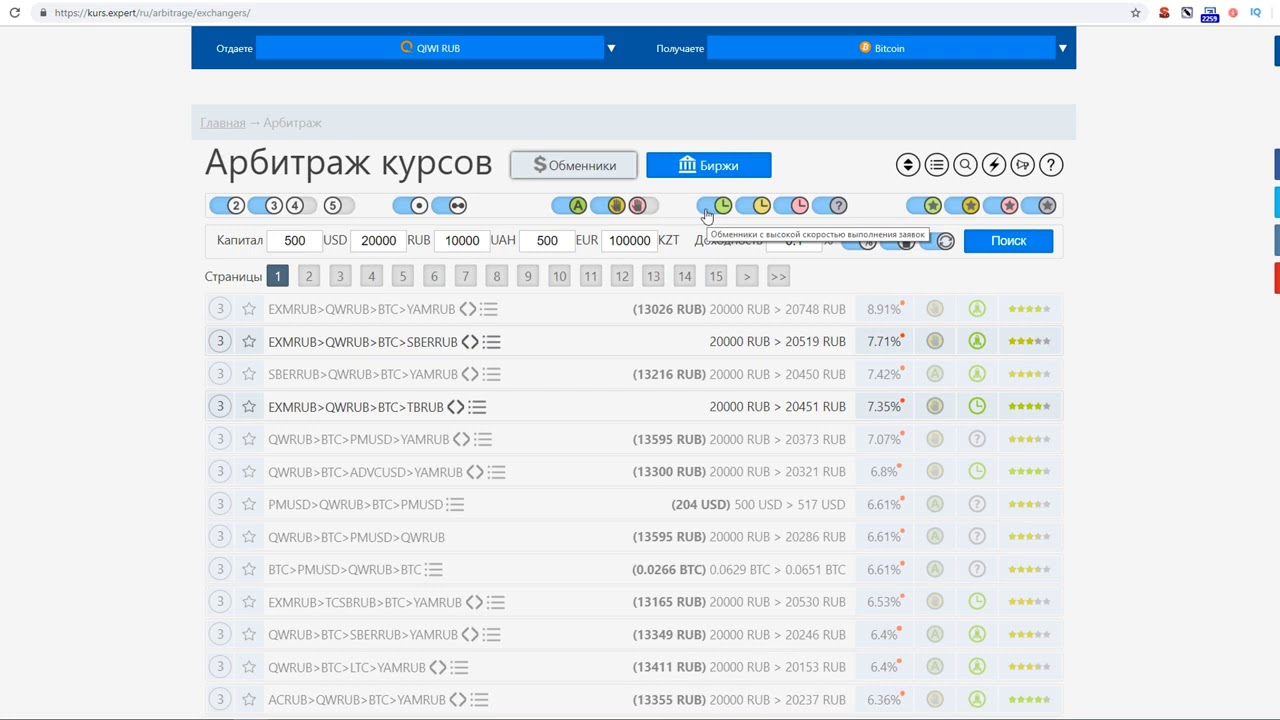Toggle the single-dot chain type filter

click(411, 205)
